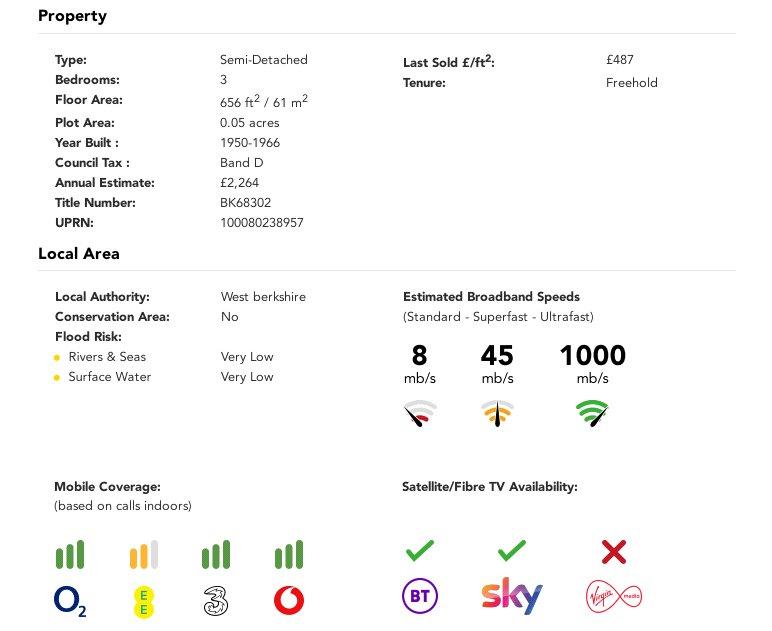The width and height of the screenshot is (772, 631).
Task: Click the Sky logo
Action: (512, 596)
